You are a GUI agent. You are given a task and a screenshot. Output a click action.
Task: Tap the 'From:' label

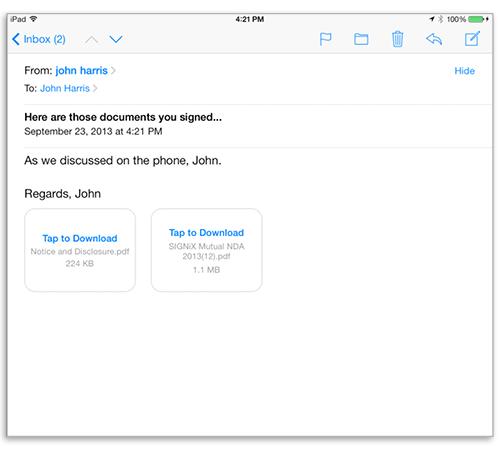coord(38,71)
